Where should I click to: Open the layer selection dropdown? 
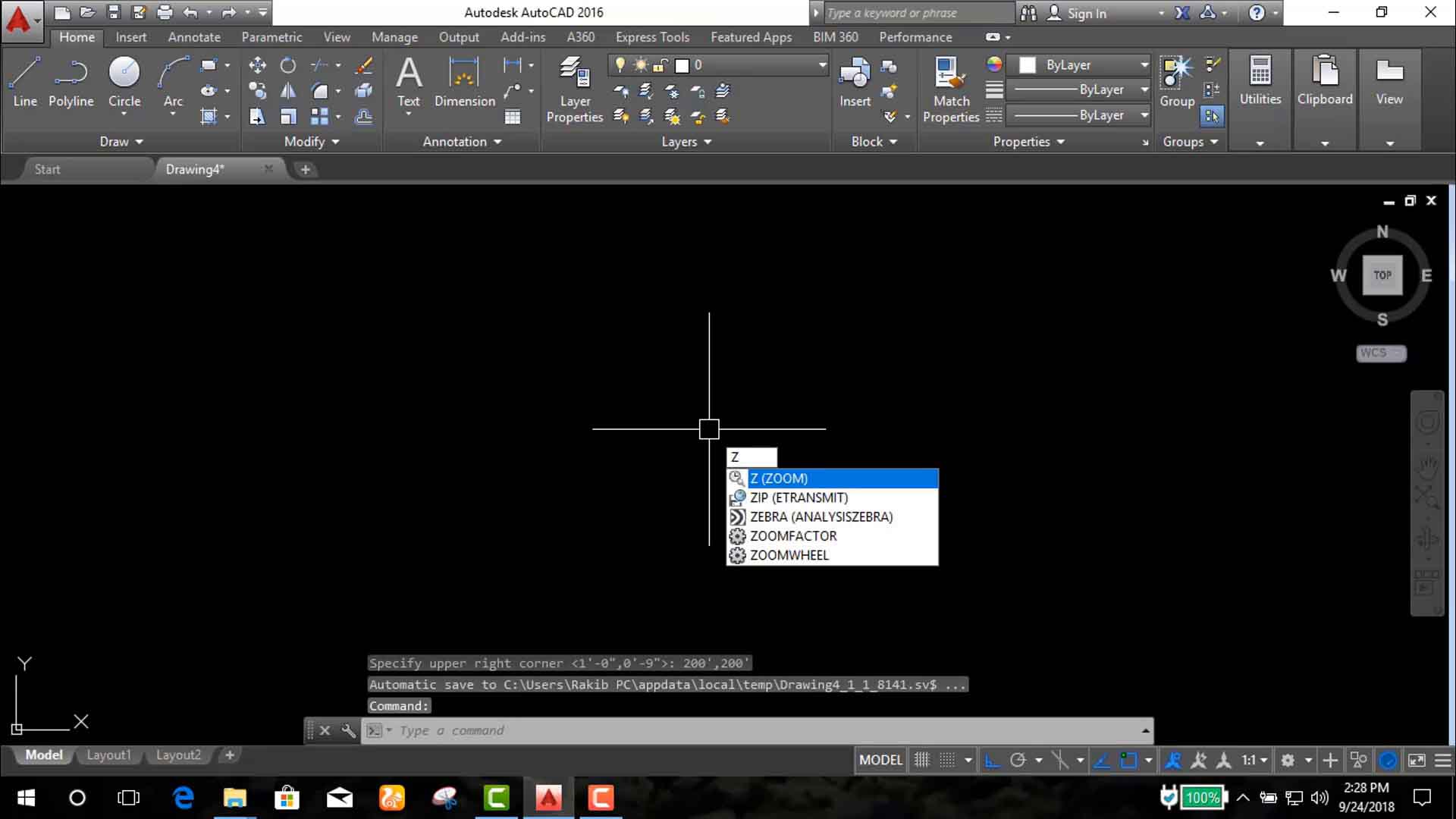(822, 65)
